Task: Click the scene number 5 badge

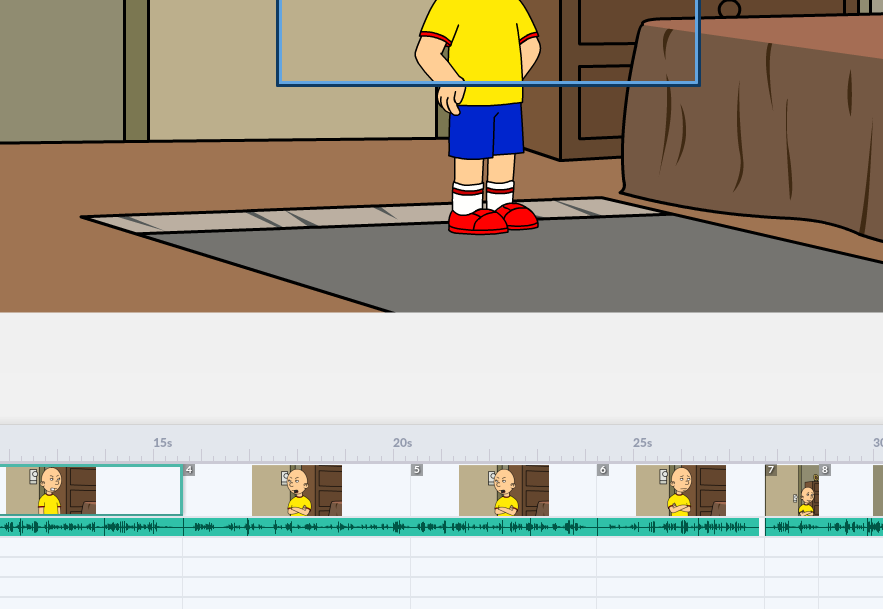Action: (x=417, y=470)
